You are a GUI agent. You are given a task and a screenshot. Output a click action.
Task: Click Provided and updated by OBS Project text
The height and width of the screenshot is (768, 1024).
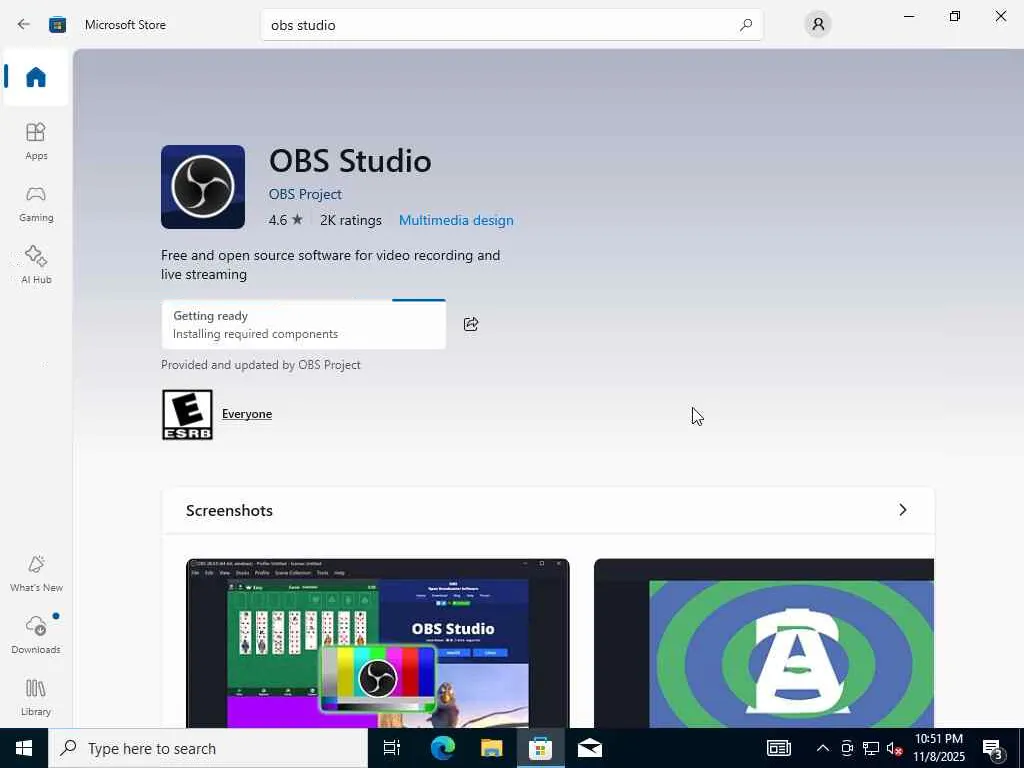(x=261, y=365)
